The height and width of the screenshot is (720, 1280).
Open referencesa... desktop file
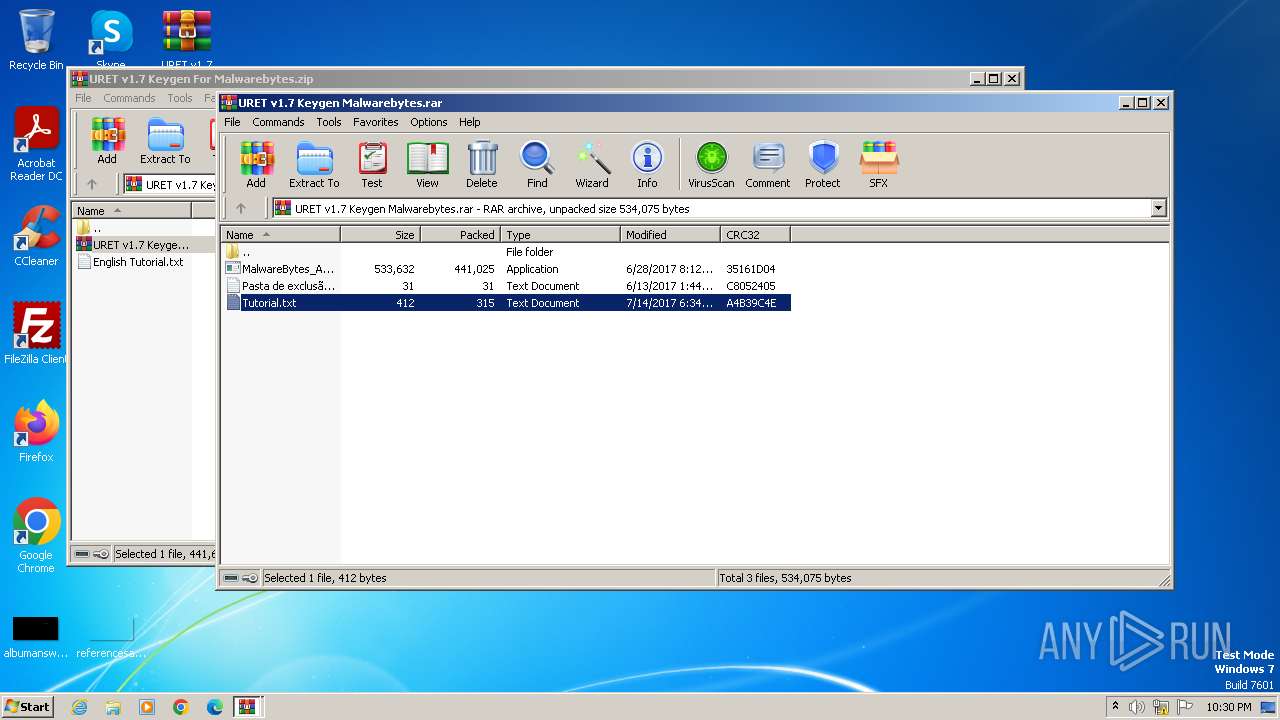pyautogui.click(x=110, y=635)
